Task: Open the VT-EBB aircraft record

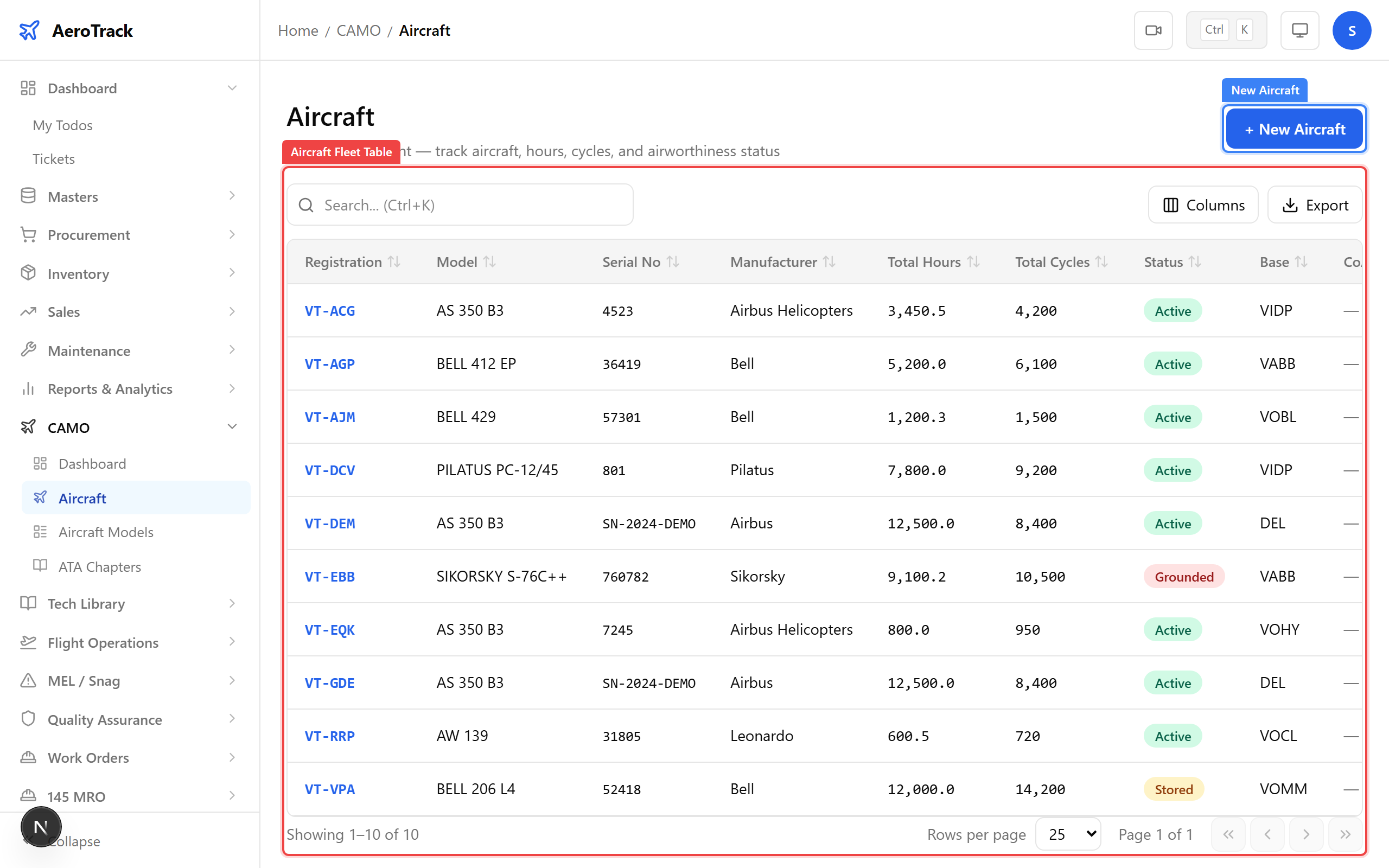Action: [x=329, y=576]
